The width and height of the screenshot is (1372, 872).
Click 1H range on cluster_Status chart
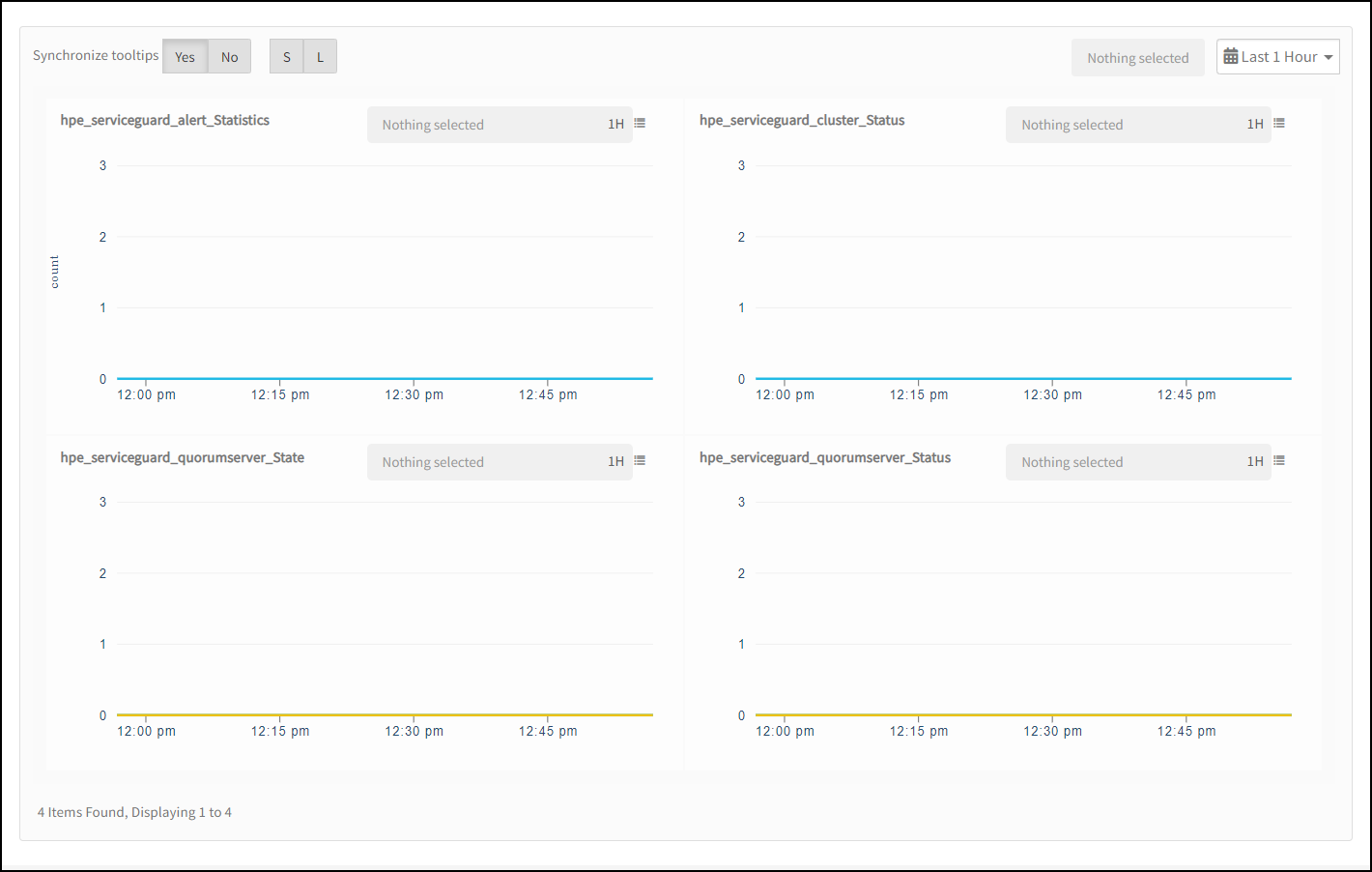1255,124
